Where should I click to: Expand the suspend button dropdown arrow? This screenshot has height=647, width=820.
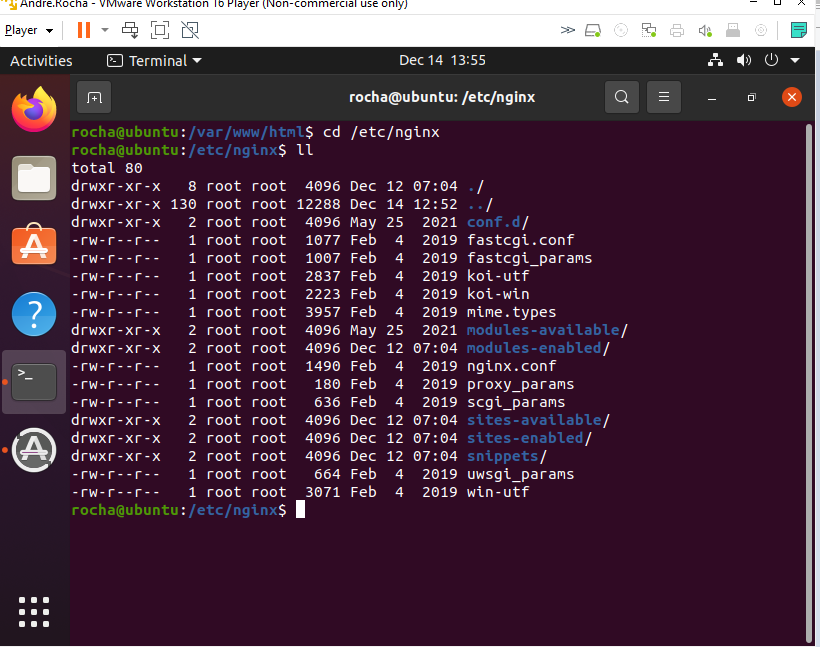click(104, 29)
